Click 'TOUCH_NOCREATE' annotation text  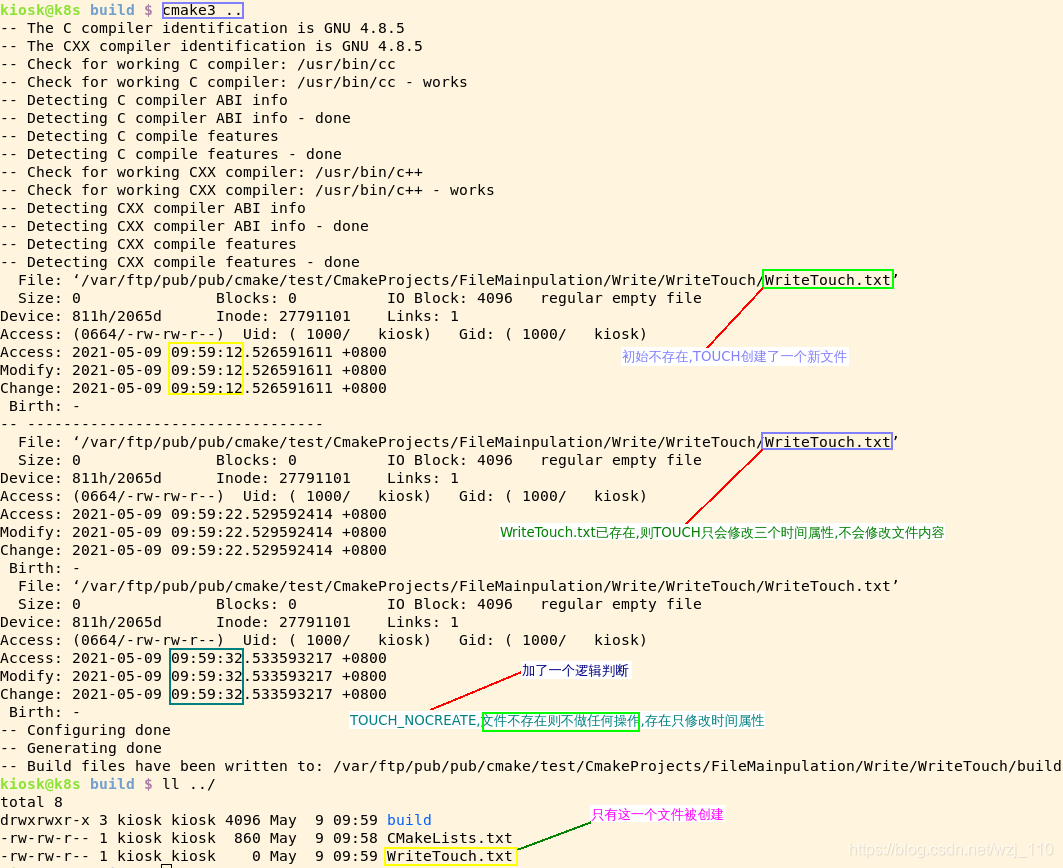[413, 720]
